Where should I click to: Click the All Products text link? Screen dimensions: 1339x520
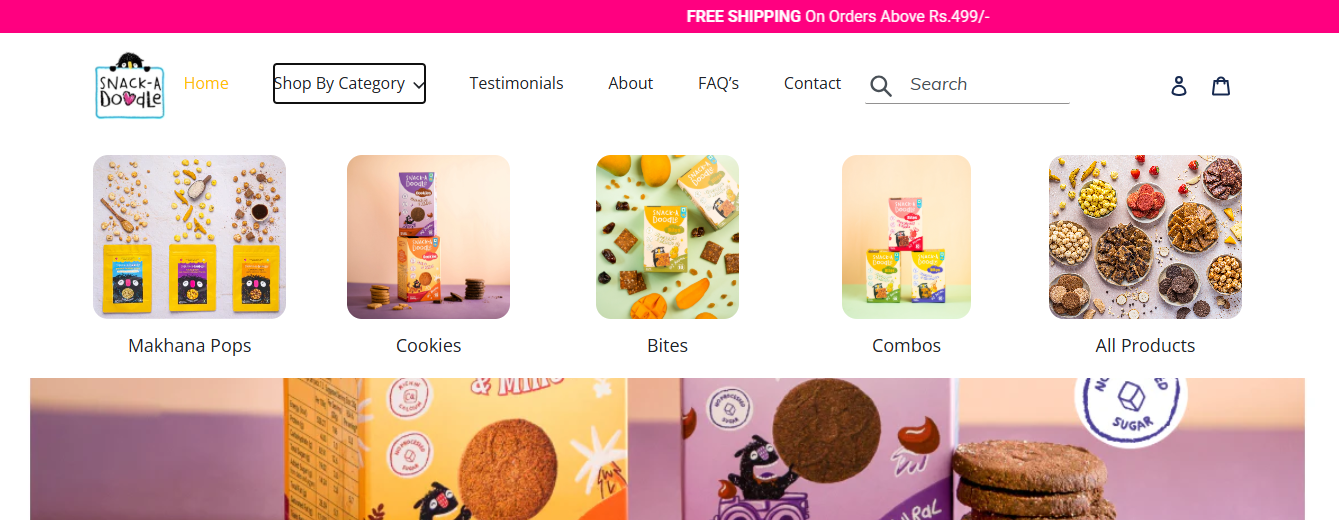click(x=1145, y=345)
